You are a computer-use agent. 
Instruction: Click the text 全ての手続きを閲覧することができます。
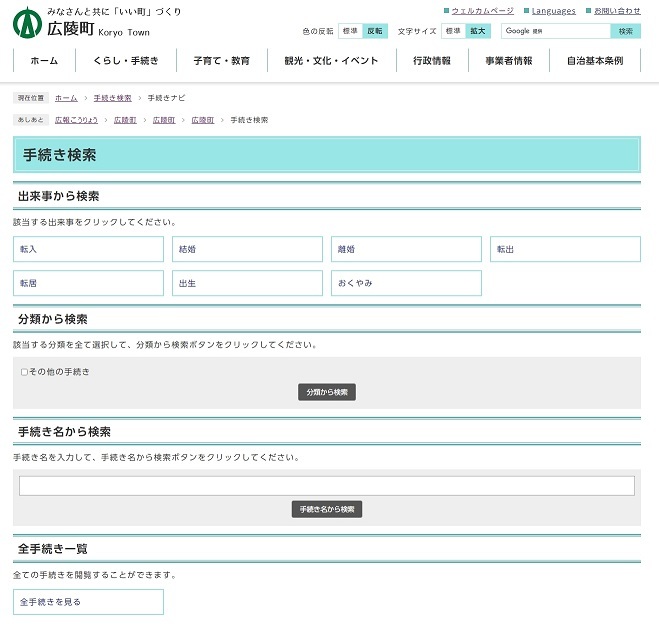click(x=95, y=575)
